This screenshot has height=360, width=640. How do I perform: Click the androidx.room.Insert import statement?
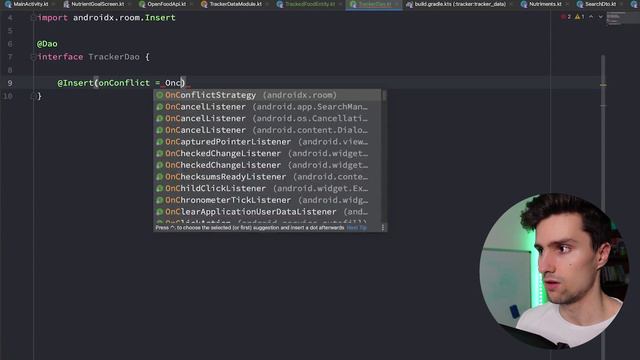tap(106, 18)
